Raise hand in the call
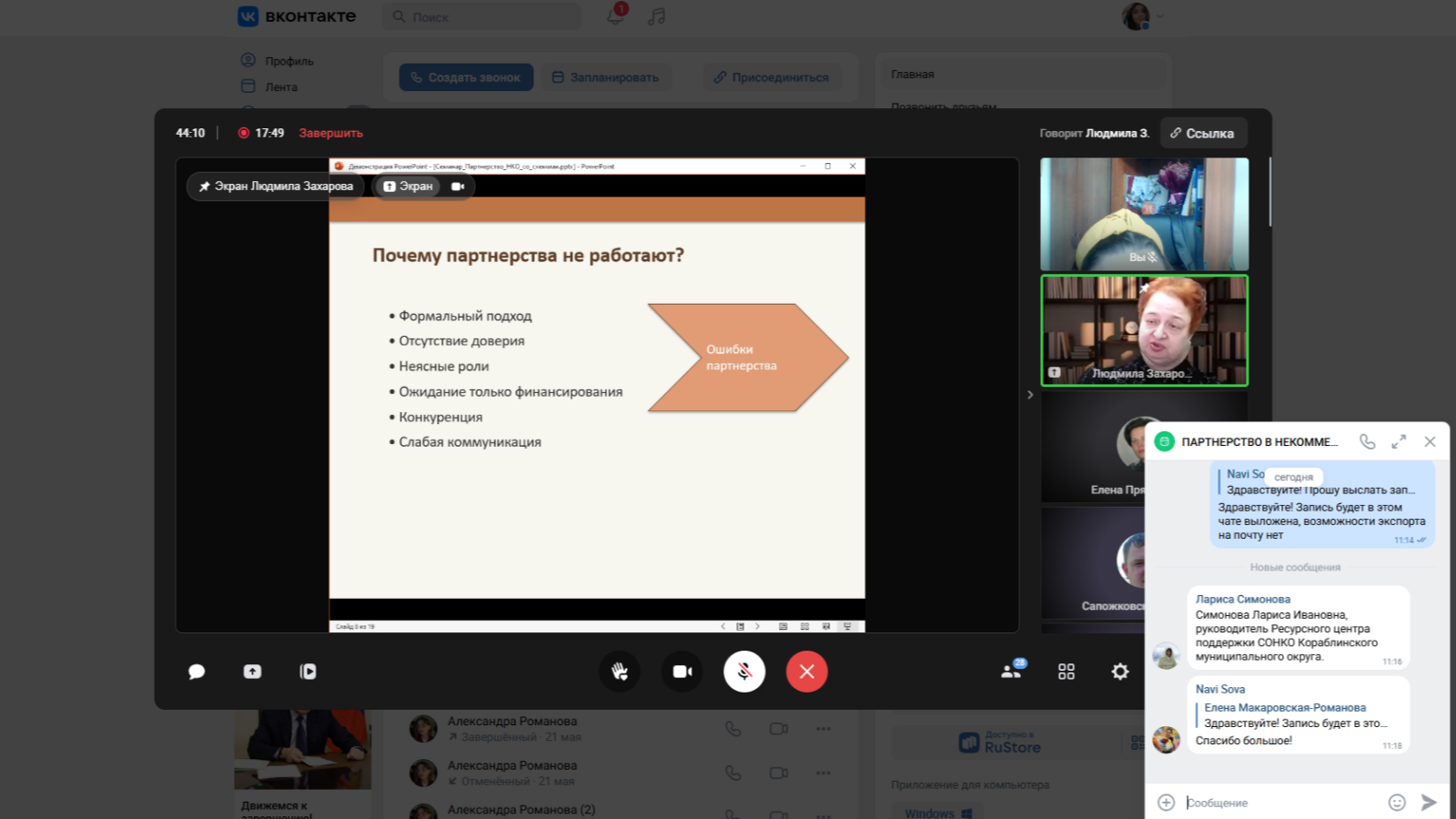 (x=620, y=672)
